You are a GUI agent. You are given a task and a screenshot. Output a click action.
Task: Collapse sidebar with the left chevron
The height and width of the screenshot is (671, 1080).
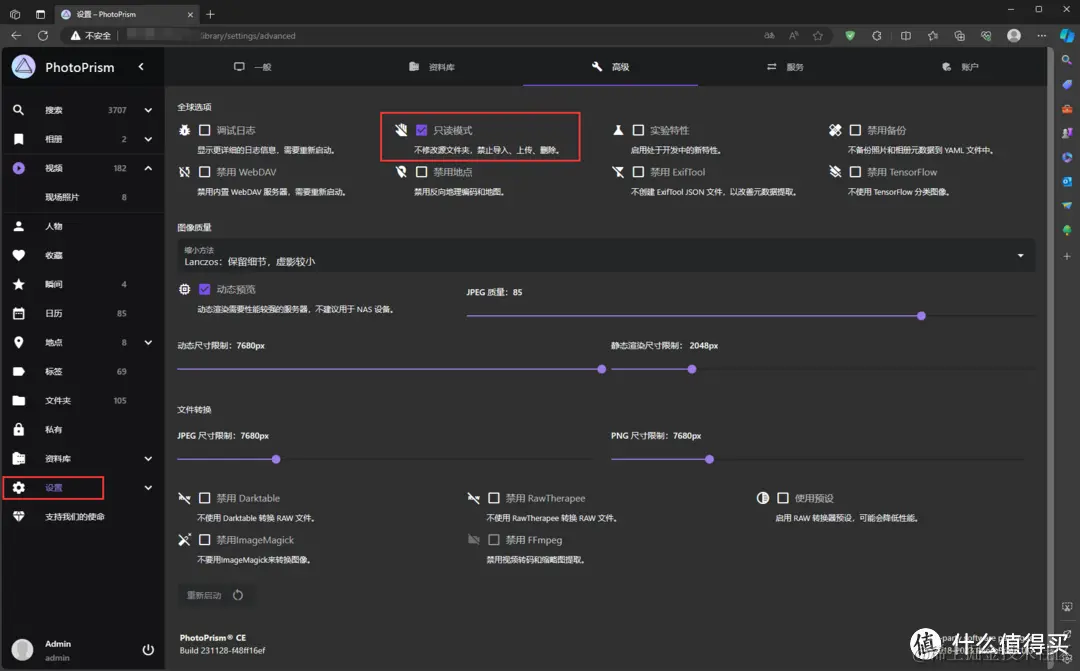[141, 67]
